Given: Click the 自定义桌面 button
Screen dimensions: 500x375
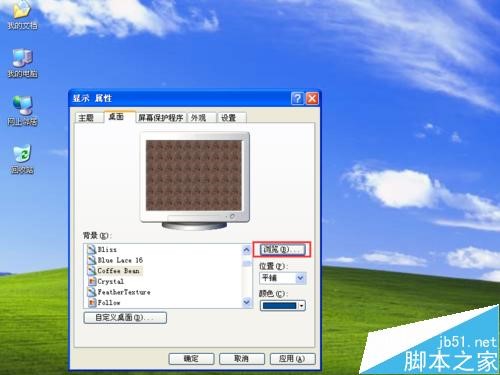Looking at the screenshot, I should [x=125, y=317].
